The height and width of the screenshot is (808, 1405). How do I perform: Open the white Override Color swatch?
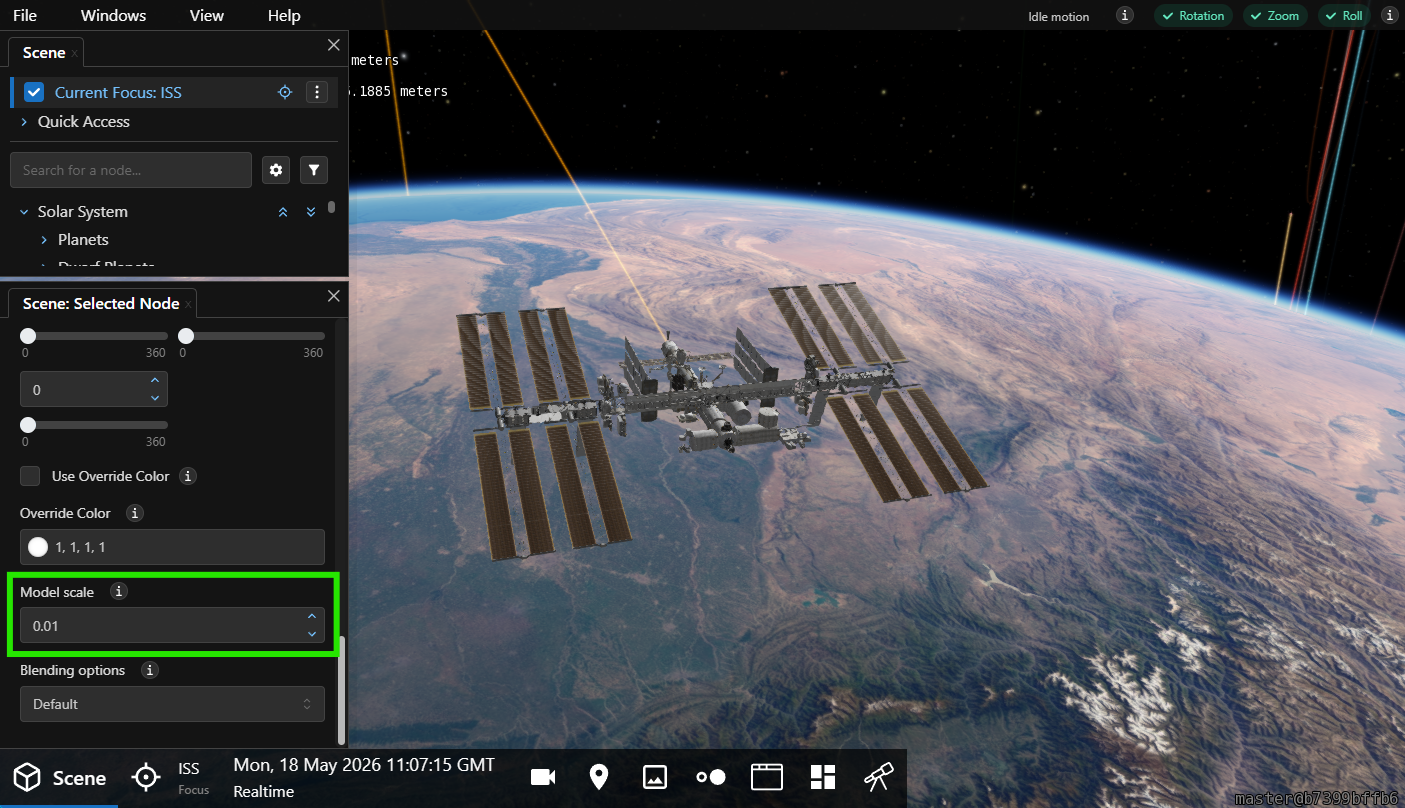(38, 547)
